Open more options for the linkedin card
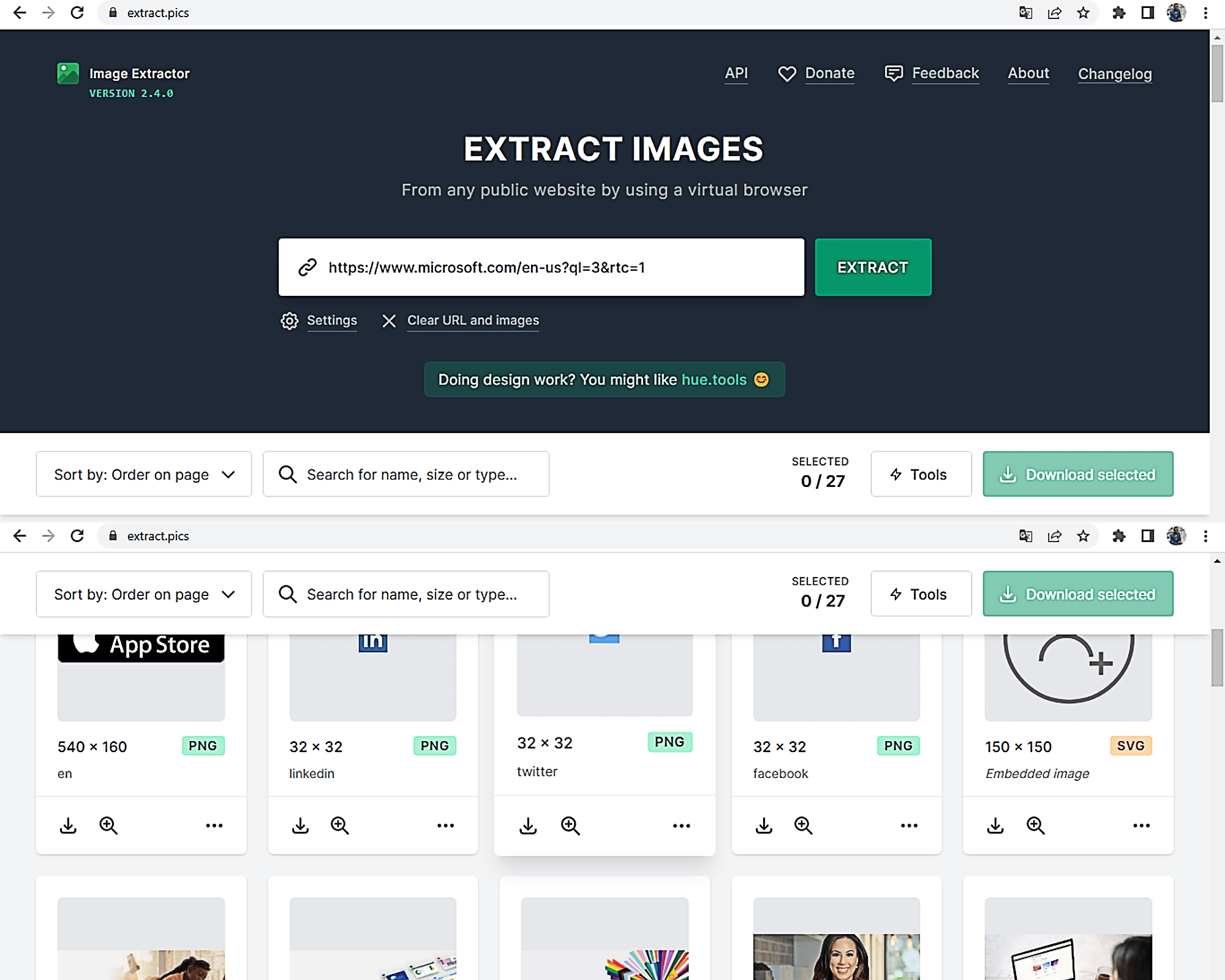The image size is (1225, 980). (446, 826)
